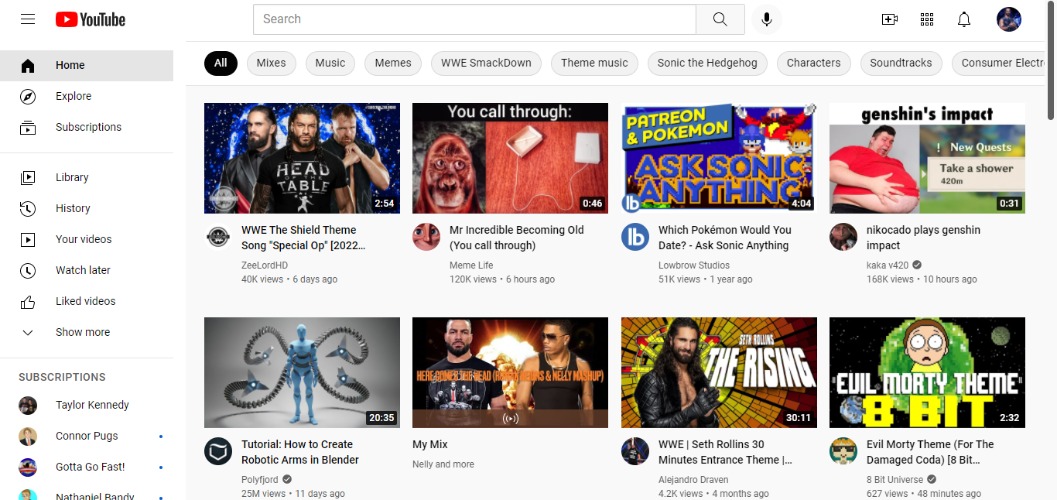
Task: Open Evil Morty Theme video title
Action: 930,452
